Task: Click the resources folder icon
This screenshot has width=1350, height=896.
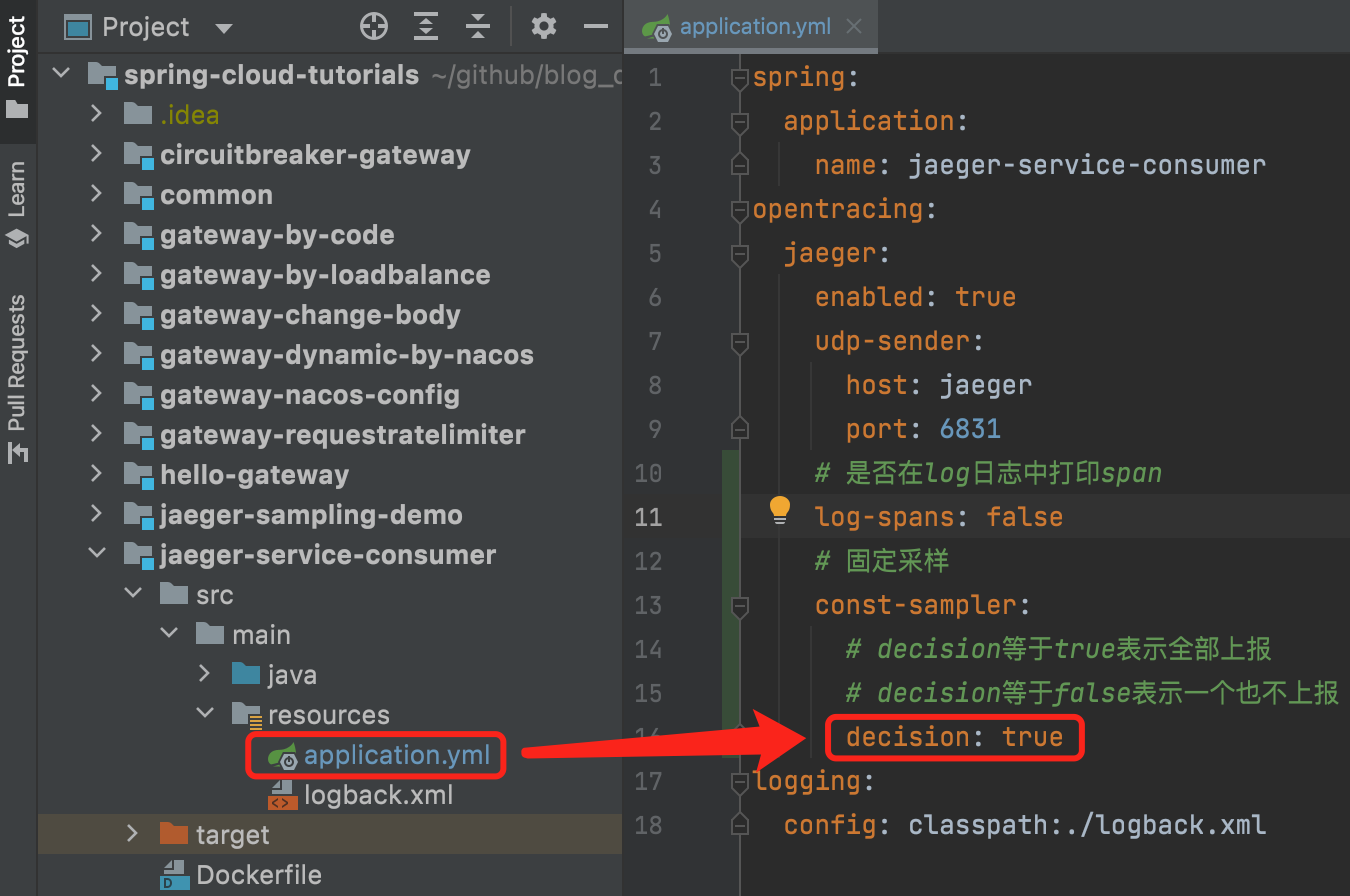Action: [x=246, y=715]
